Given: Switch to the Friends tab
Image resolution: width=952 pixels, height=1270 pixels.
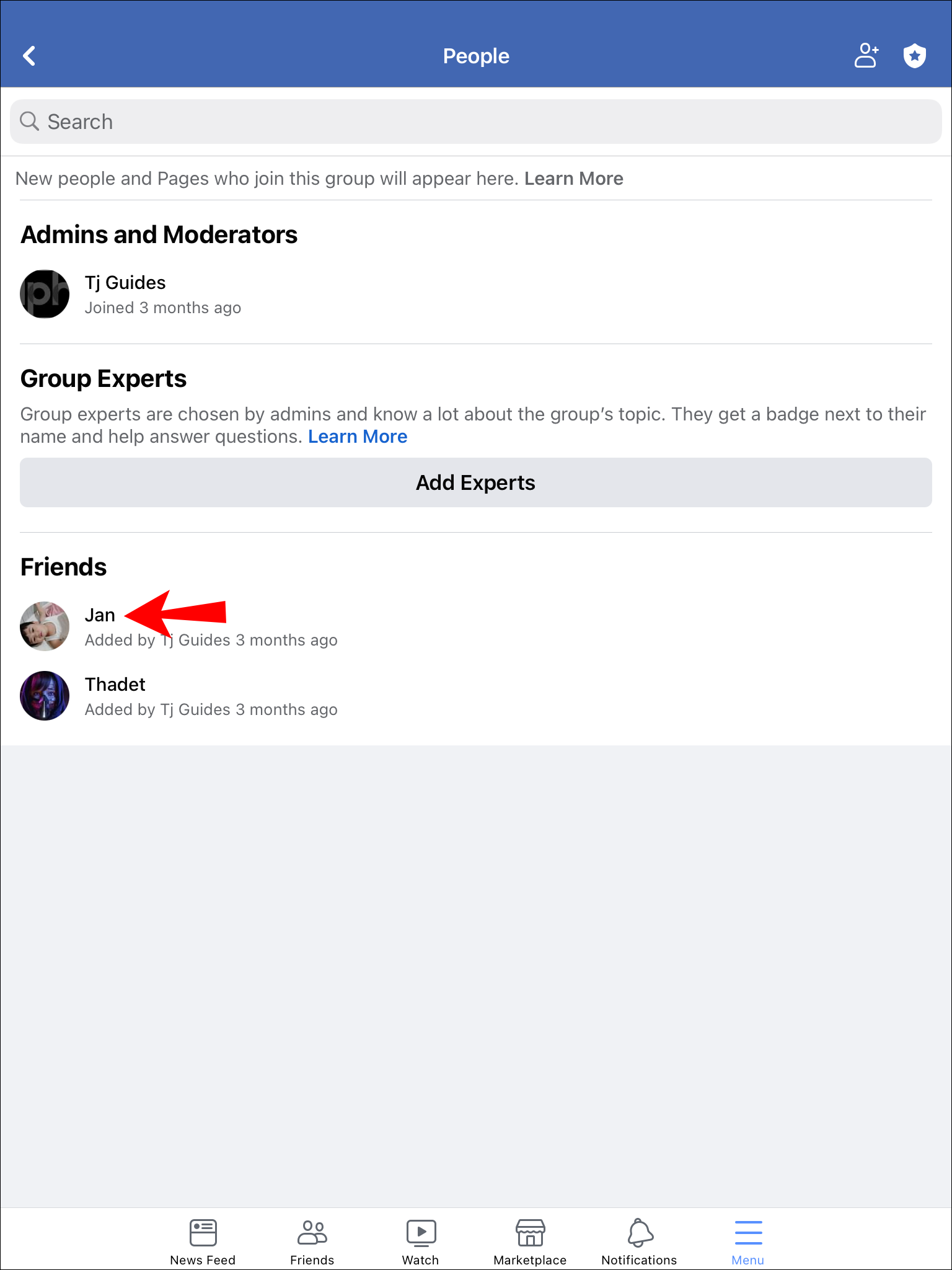Looking at the screenshot, I should tap(312, 1241).
